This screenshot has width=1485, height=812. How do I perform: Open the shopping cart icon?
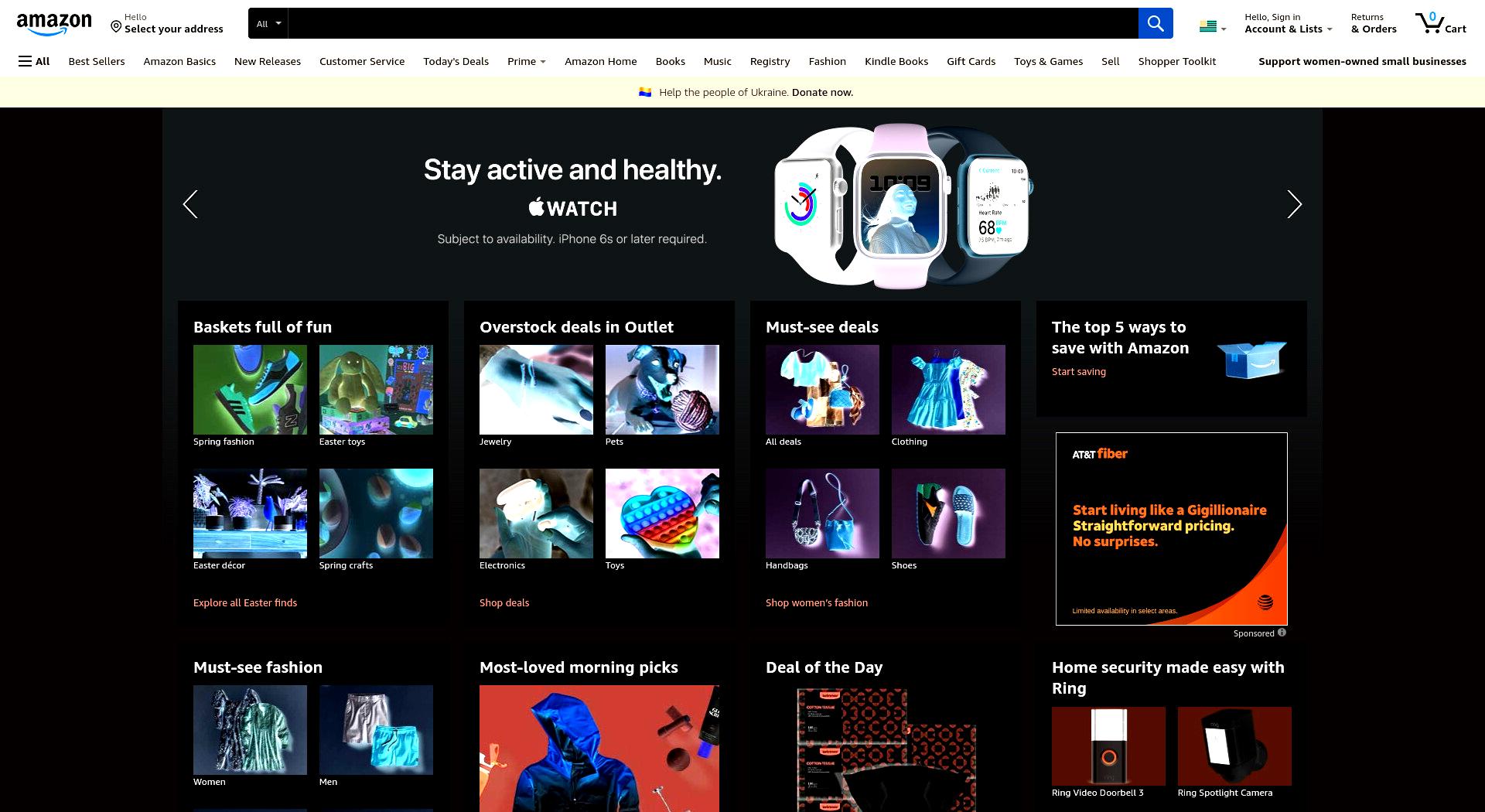click(1440, 23)
